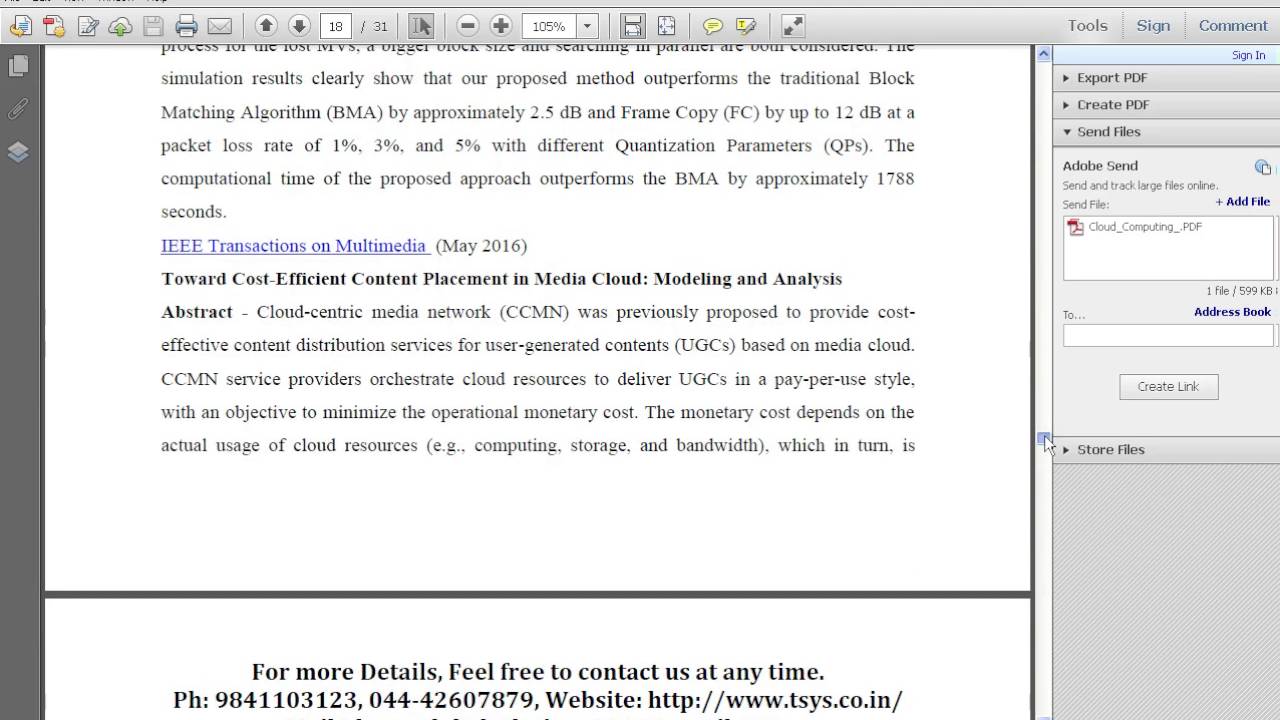Screen dimensions: 1280x720
Task: Open the zoom level dropdown arrow
Action: (x=588, y=26)
